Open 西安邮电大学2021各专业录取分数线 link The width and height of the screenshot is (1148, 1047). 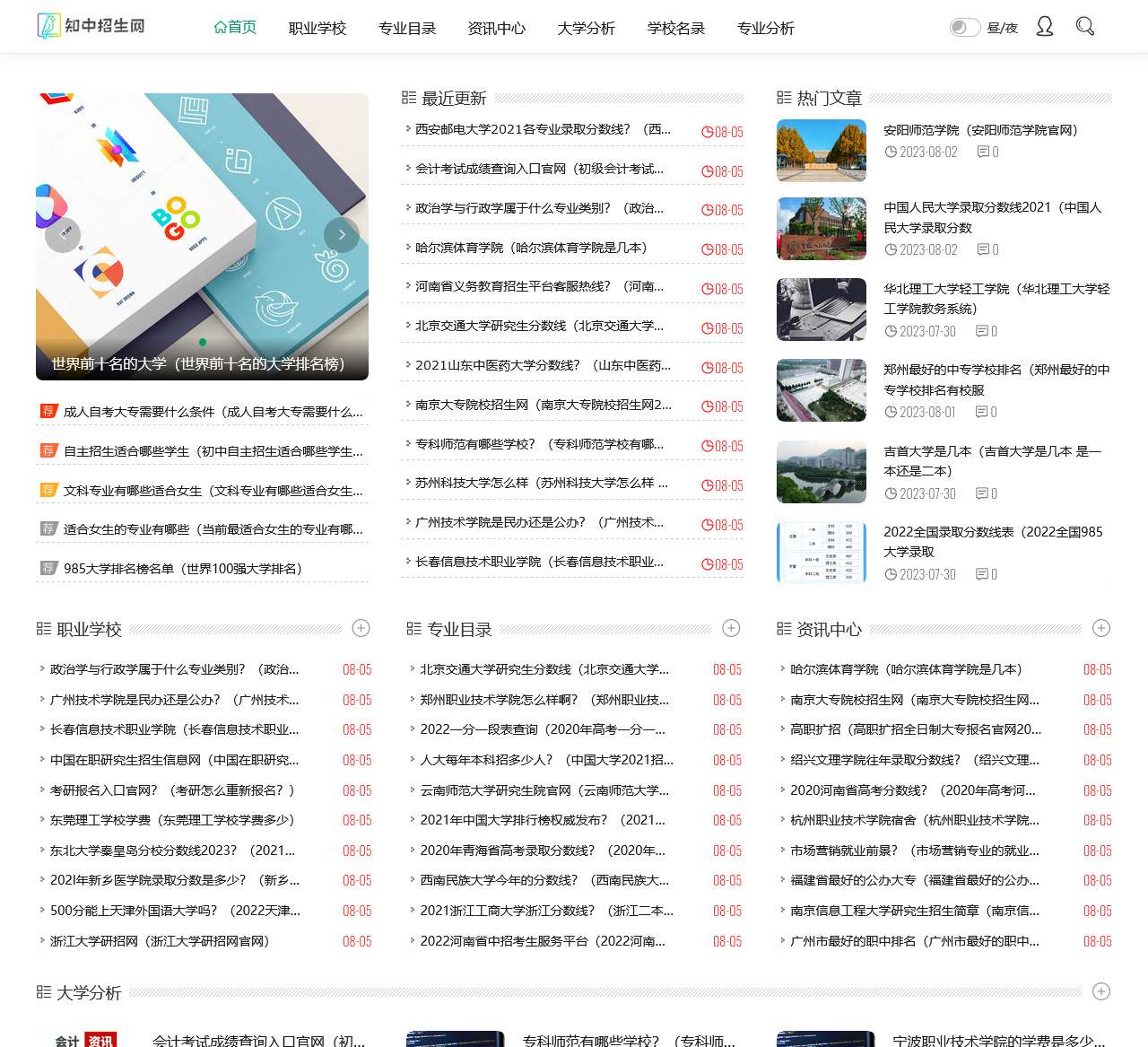tap(544, 129)
